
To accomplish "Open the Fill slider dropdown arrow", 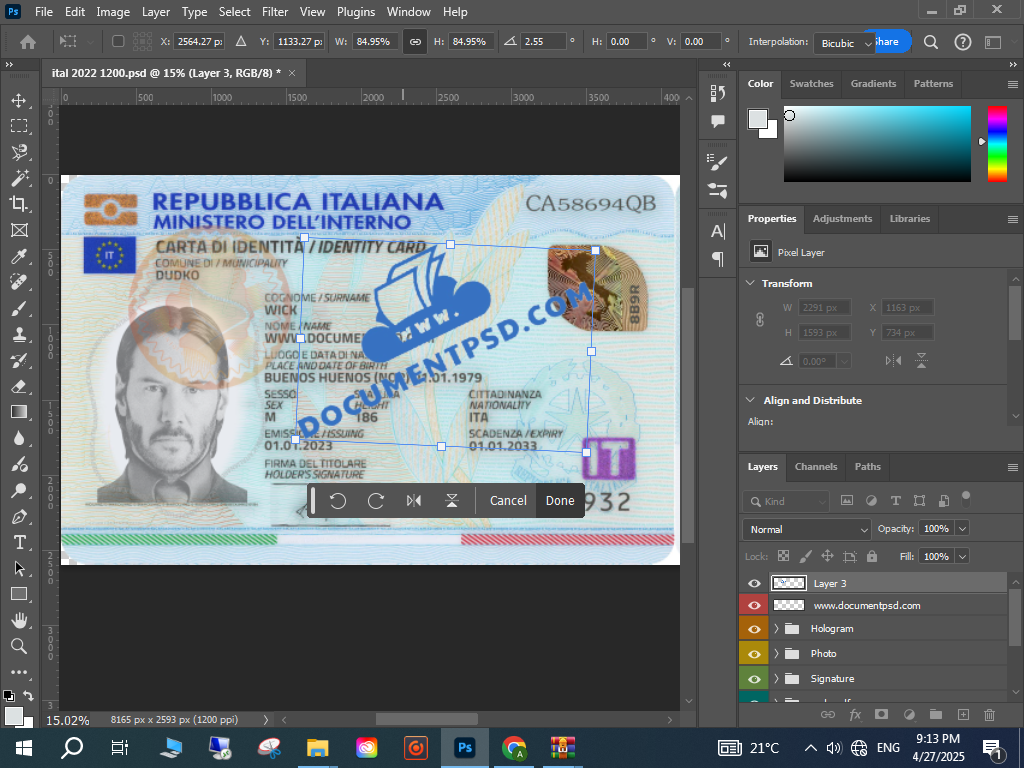I will pyautogui.click(x=963, y=556).
